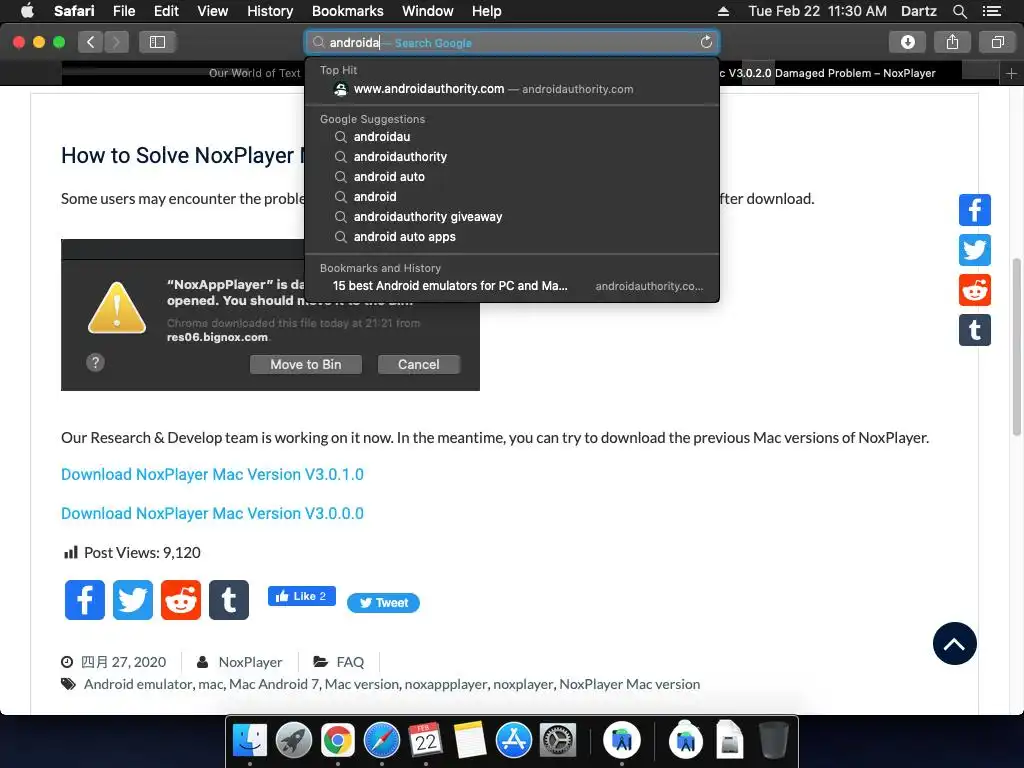The height and width of the screenshot is (768, 1024).
Task: Add a new tab with the plus button
Action: coord(1011,74)
